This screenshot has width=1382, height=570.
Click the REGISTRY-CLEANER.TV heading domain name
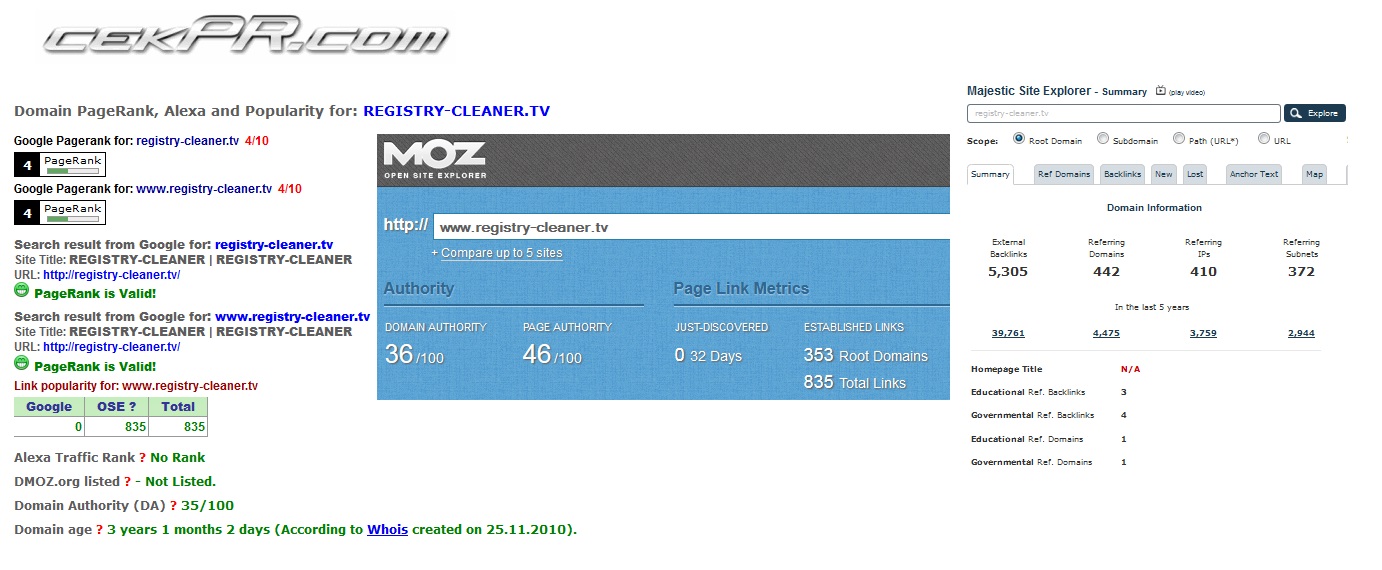click(x=457, y=111)
